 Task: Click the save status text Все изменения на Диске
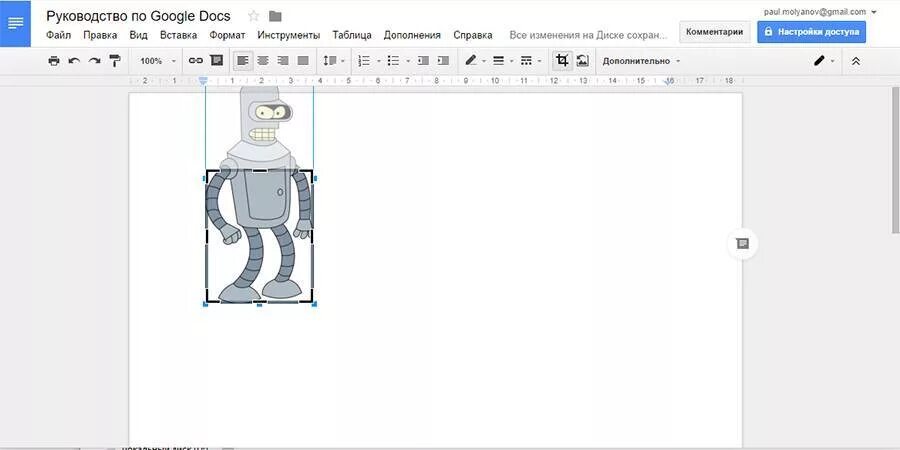click(588, 35)
